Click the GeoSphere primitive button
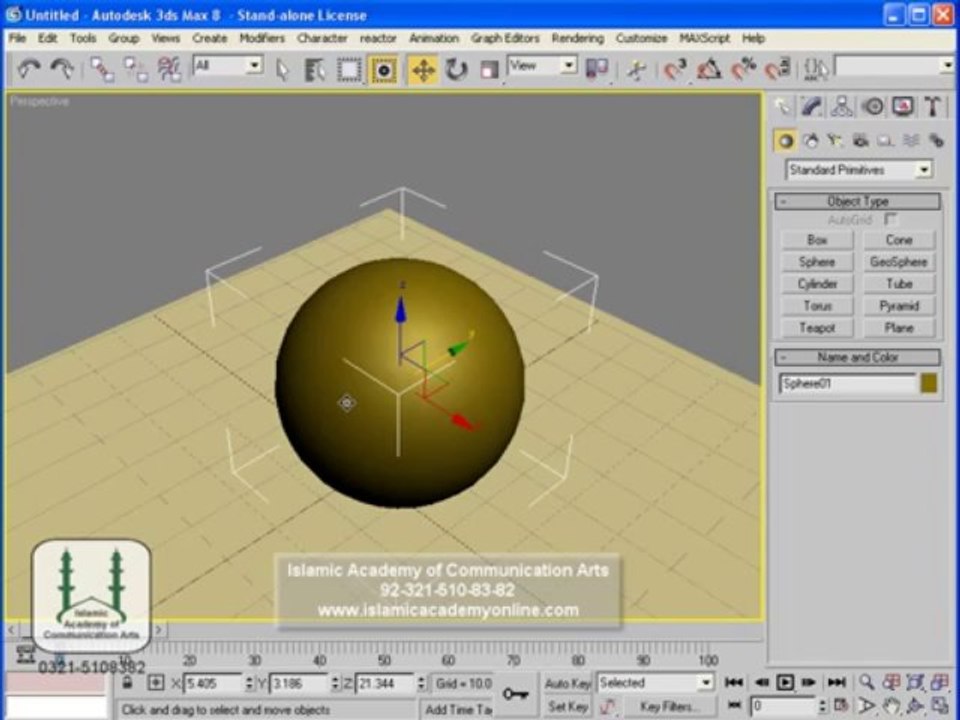The width and height of the screenshot is (960, 720). (x=899, y=262)
